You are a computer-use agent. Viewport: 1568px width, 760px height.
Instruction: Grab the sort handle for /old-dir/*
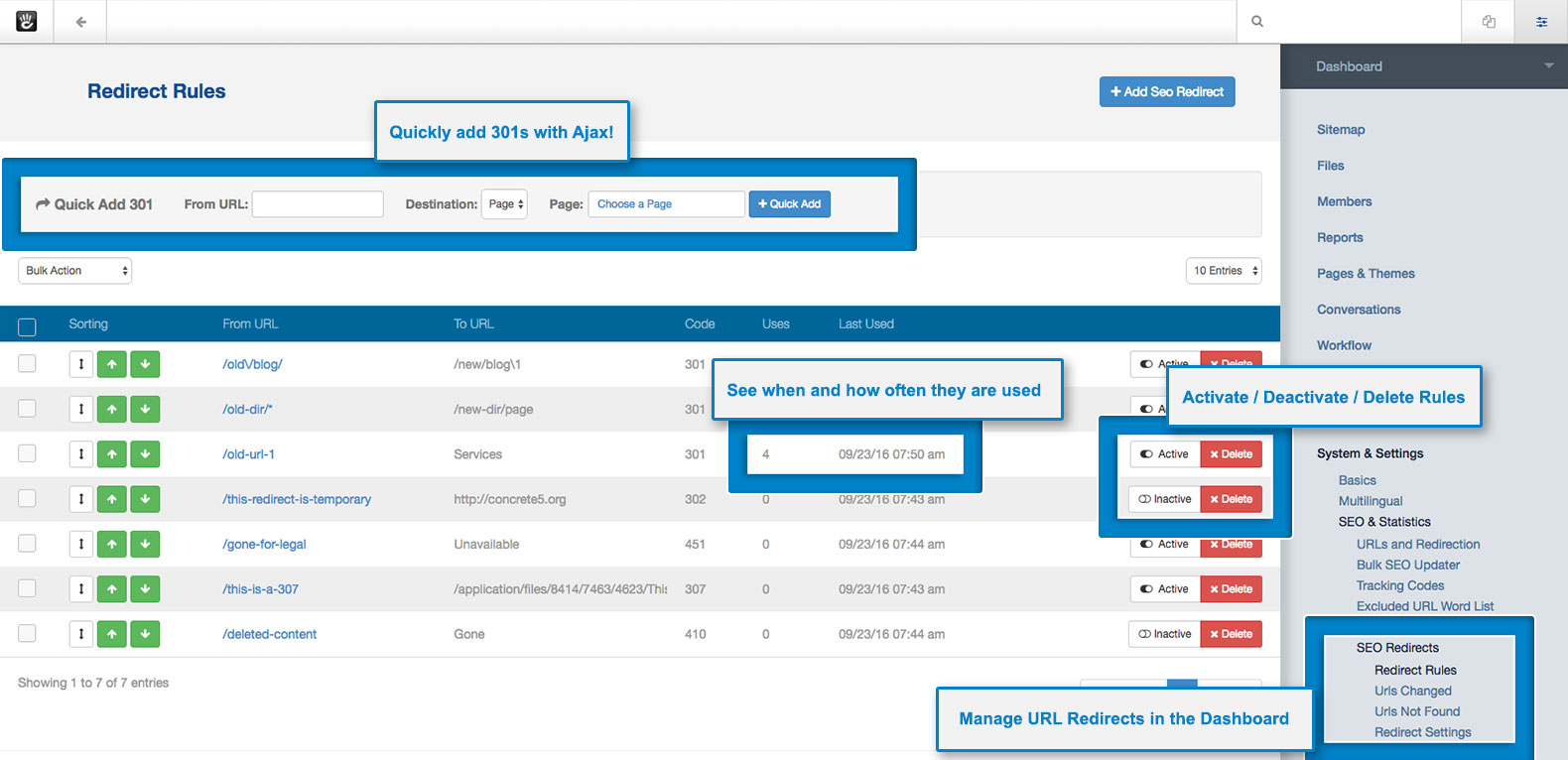[x=81, y=409]
